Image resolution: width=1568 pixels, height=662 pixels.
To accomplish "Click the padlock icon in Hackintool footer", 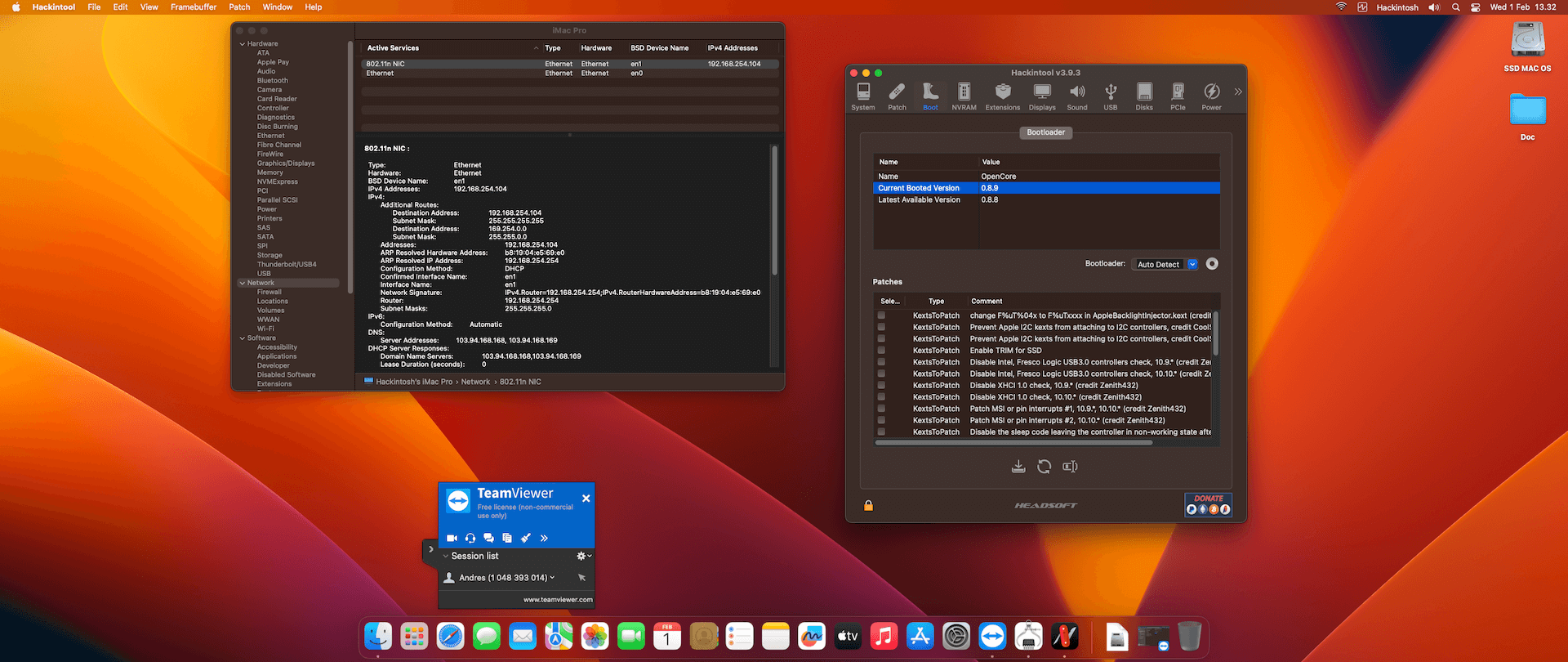I will point(869,506).
